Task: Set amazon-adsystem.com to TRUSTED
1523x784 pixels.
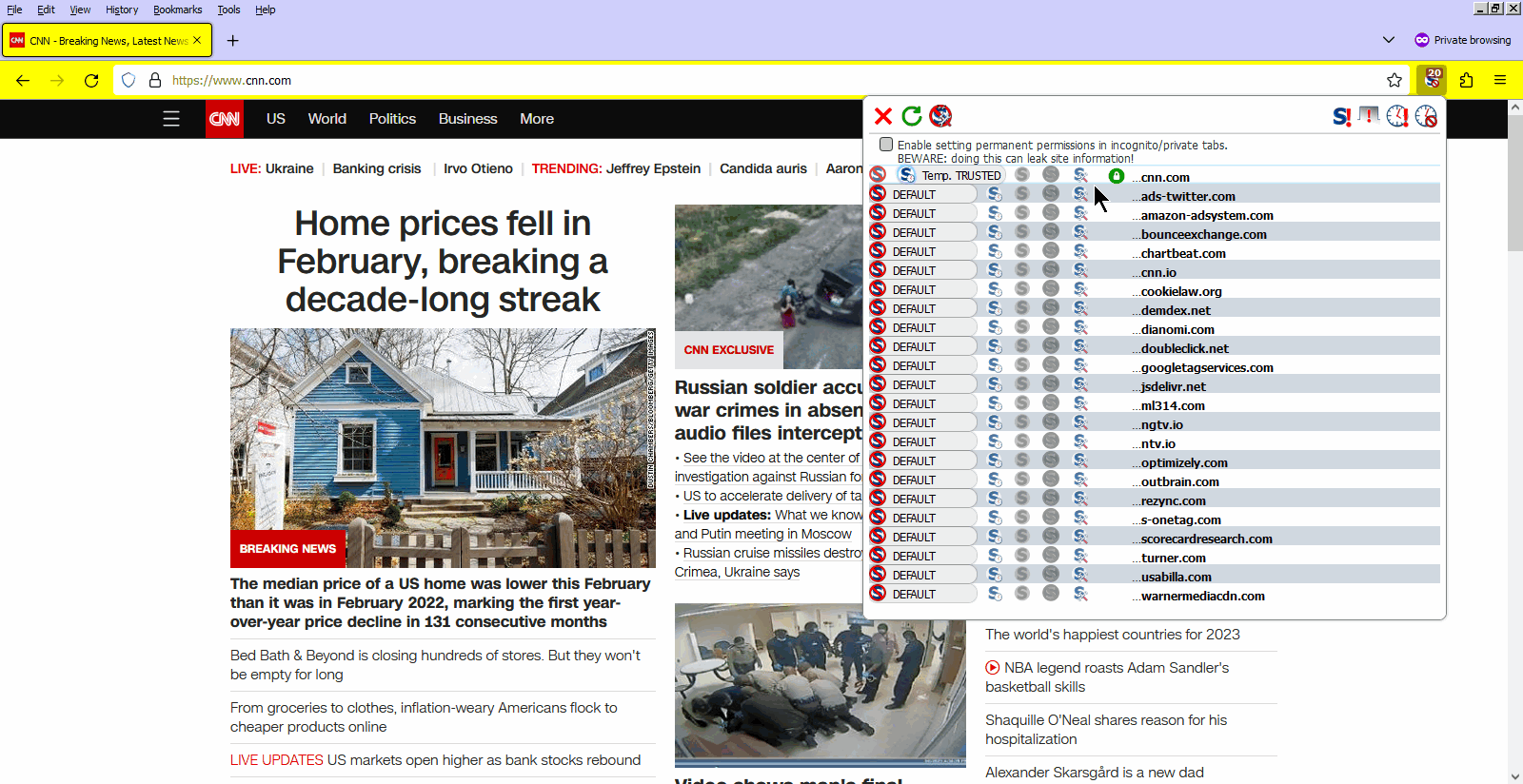Action: [1022, 213]
